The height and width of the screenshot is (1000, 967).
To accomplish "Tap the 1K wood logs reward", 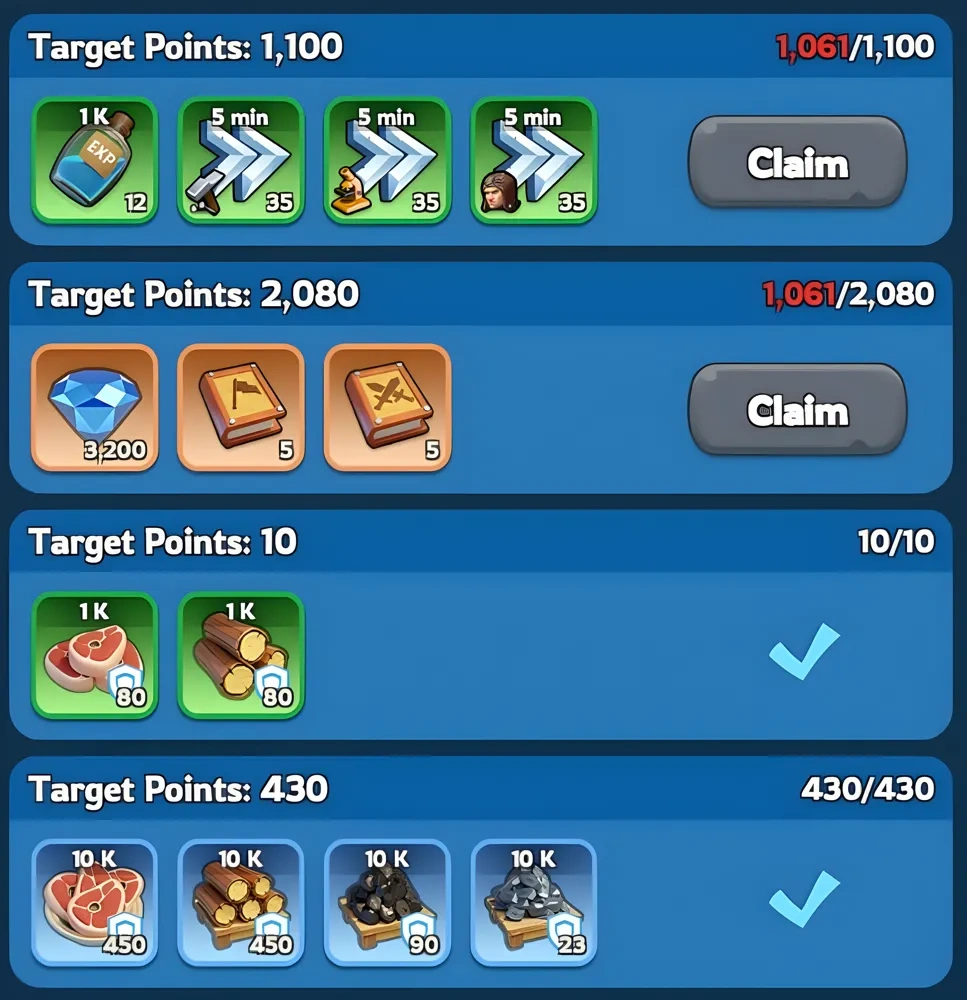I will click(x=241, y=656).
